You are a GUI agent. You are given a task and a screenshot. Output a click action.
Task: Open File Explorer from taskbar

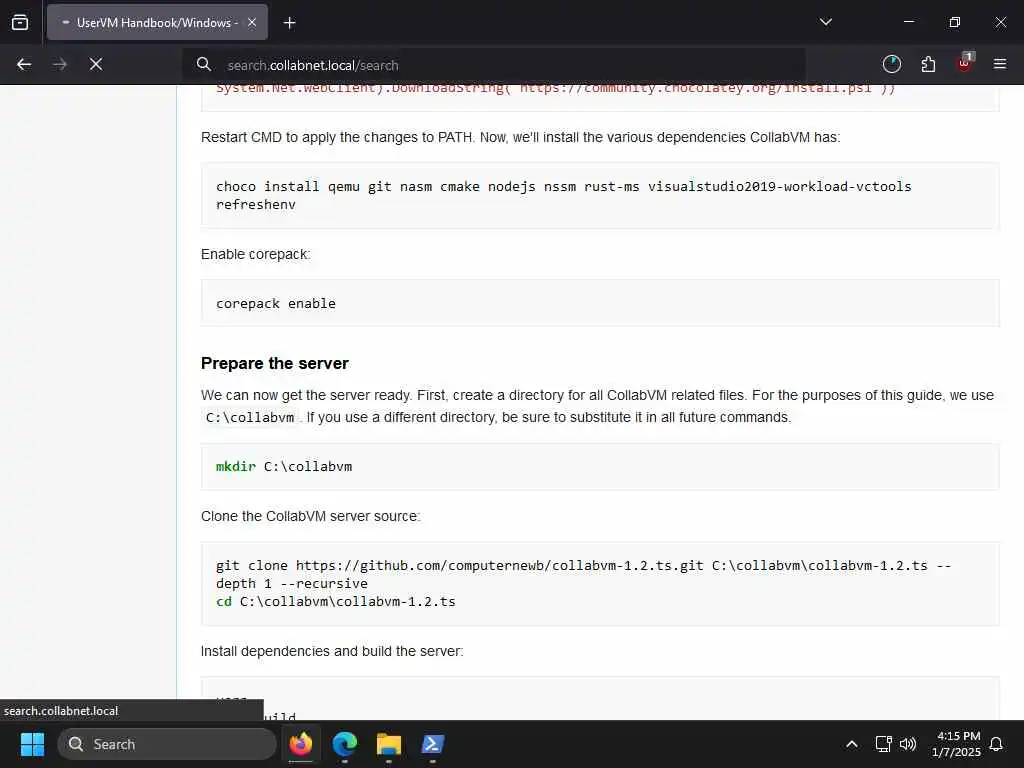pos(389,744)
